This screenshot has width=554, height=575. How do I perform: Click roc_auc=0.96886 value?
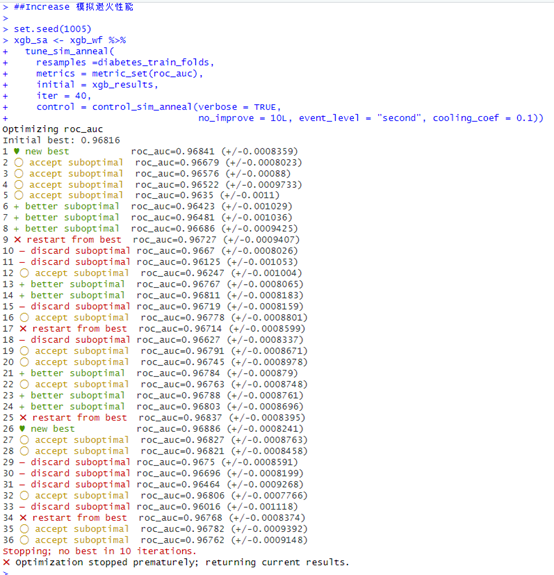[178, 429]
